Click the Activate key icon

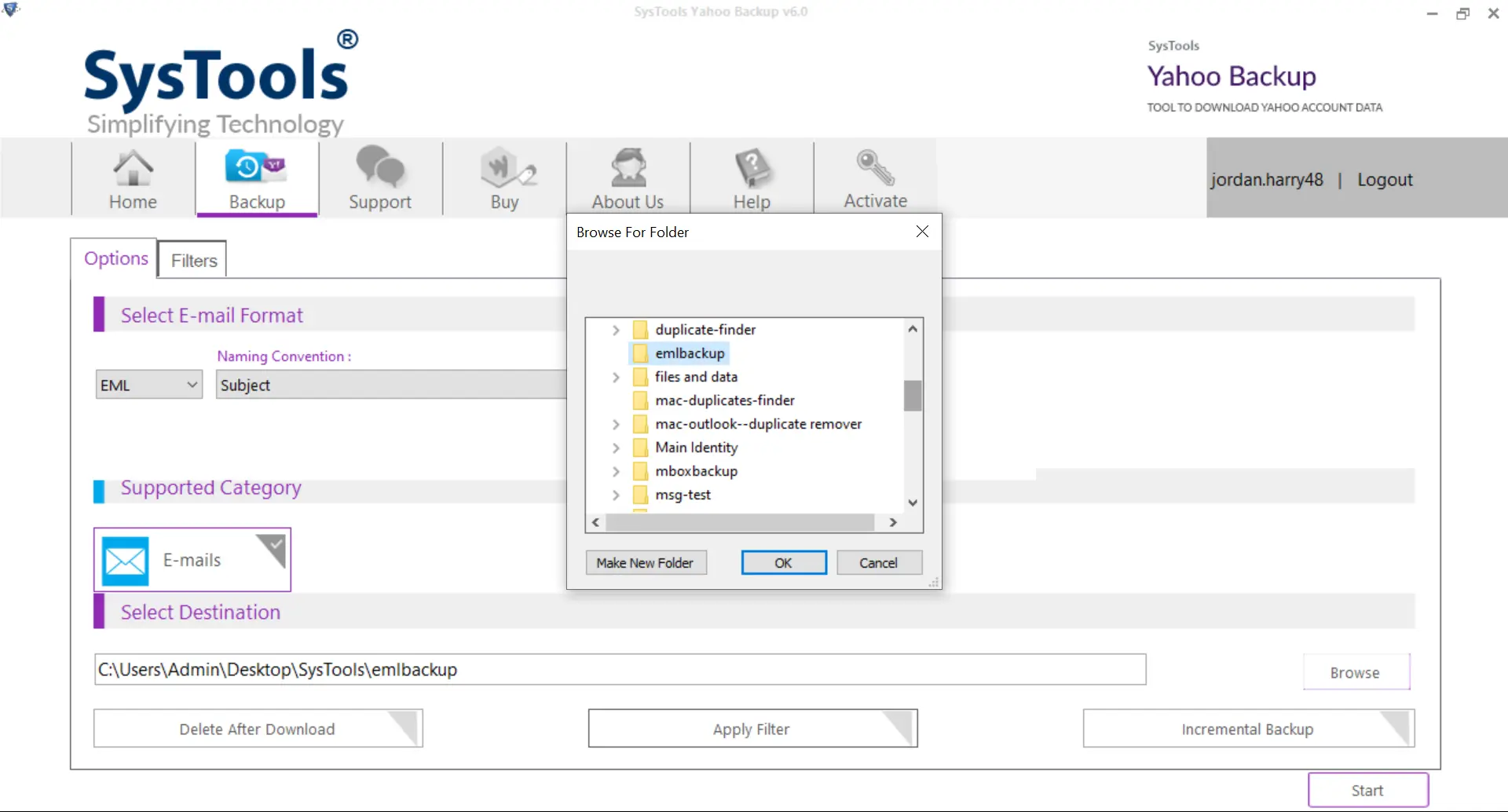(875, 166)
